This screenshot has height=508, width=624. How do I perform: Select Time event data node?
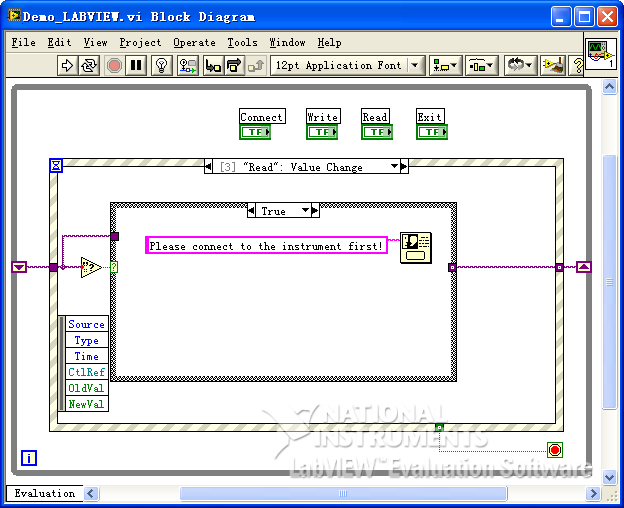[86, 356]
